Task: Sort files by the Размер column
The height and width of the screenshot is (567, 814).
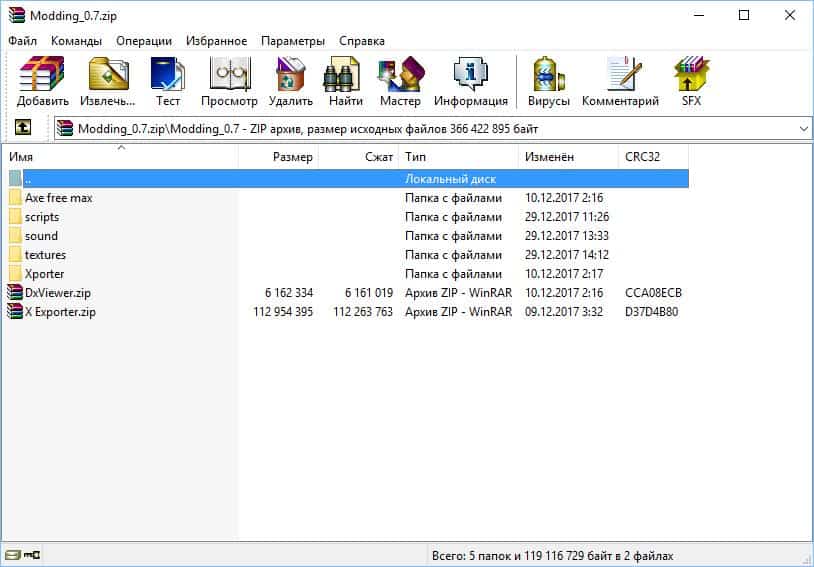Action: pyautogui.click(x=292, y=157)
